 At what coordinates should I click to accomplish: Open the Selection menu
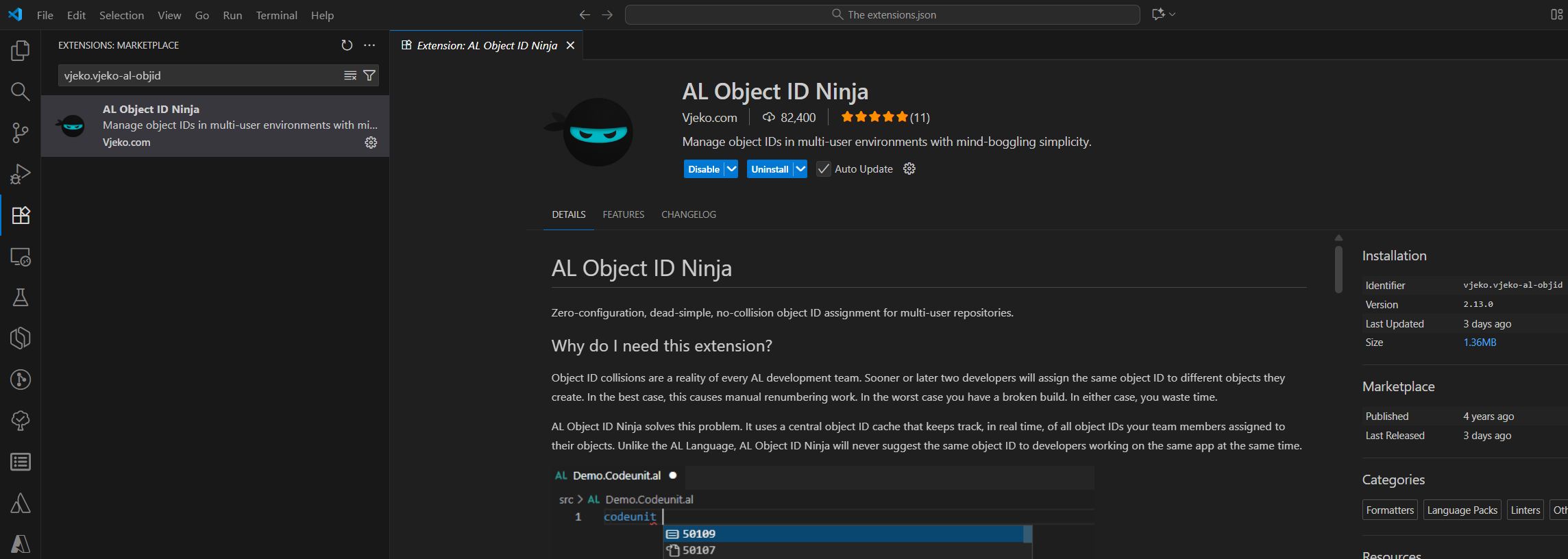point(121,15)
